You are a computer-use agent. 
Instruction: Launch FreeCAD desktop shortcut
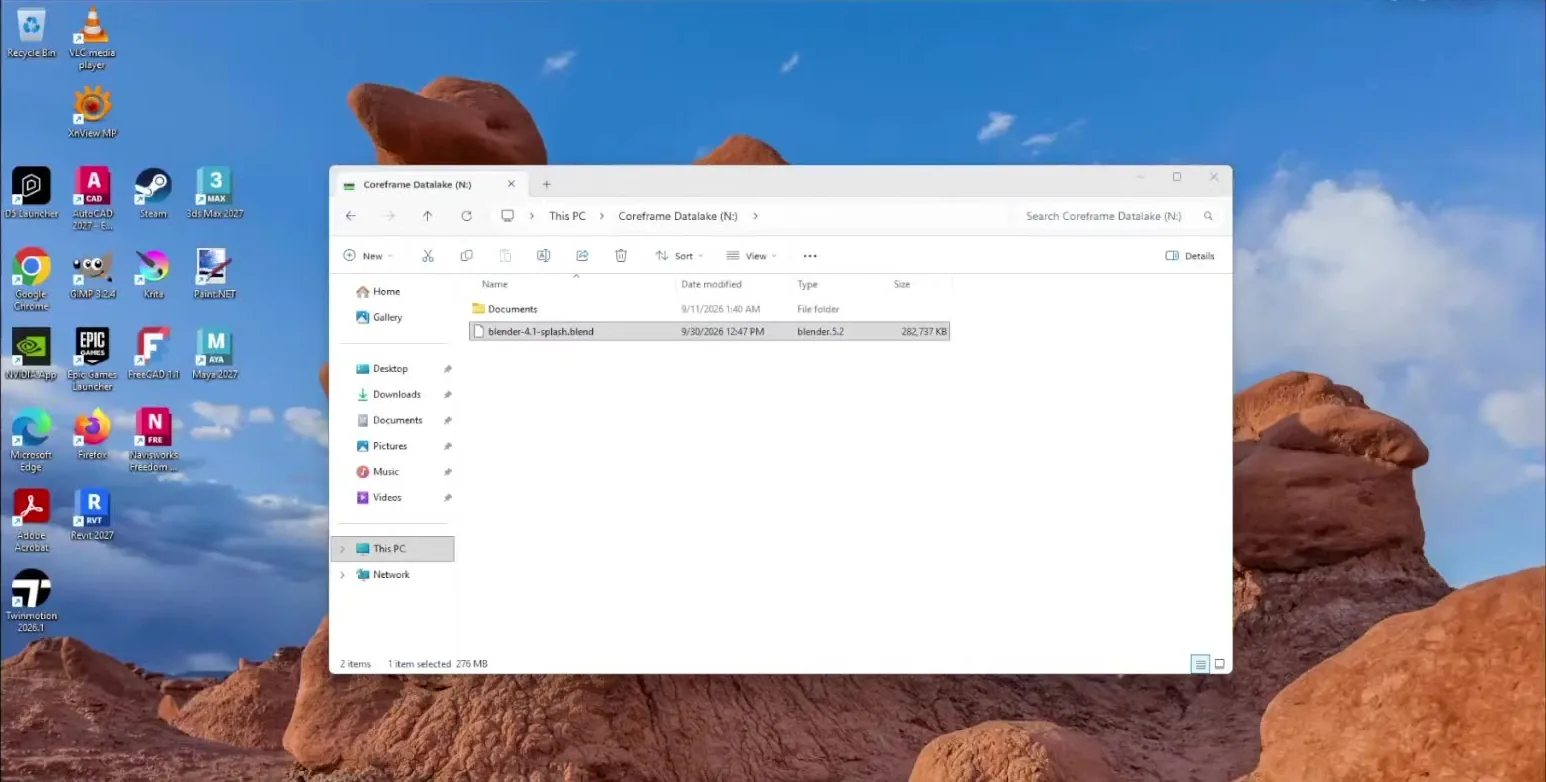(x=153, y=354)
